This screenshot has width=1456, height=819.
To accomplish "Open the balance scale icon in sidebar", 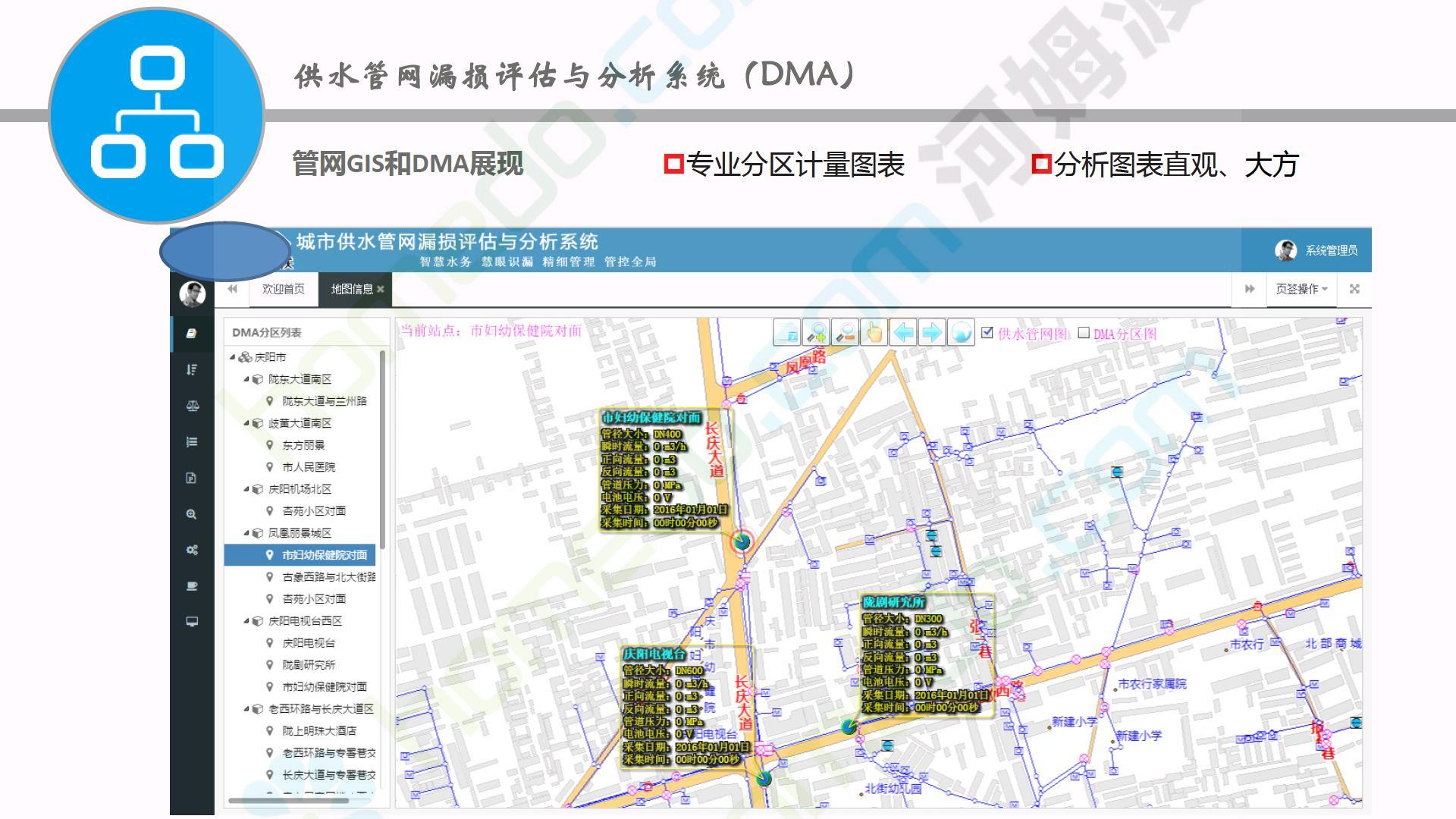I will point(192,406).
